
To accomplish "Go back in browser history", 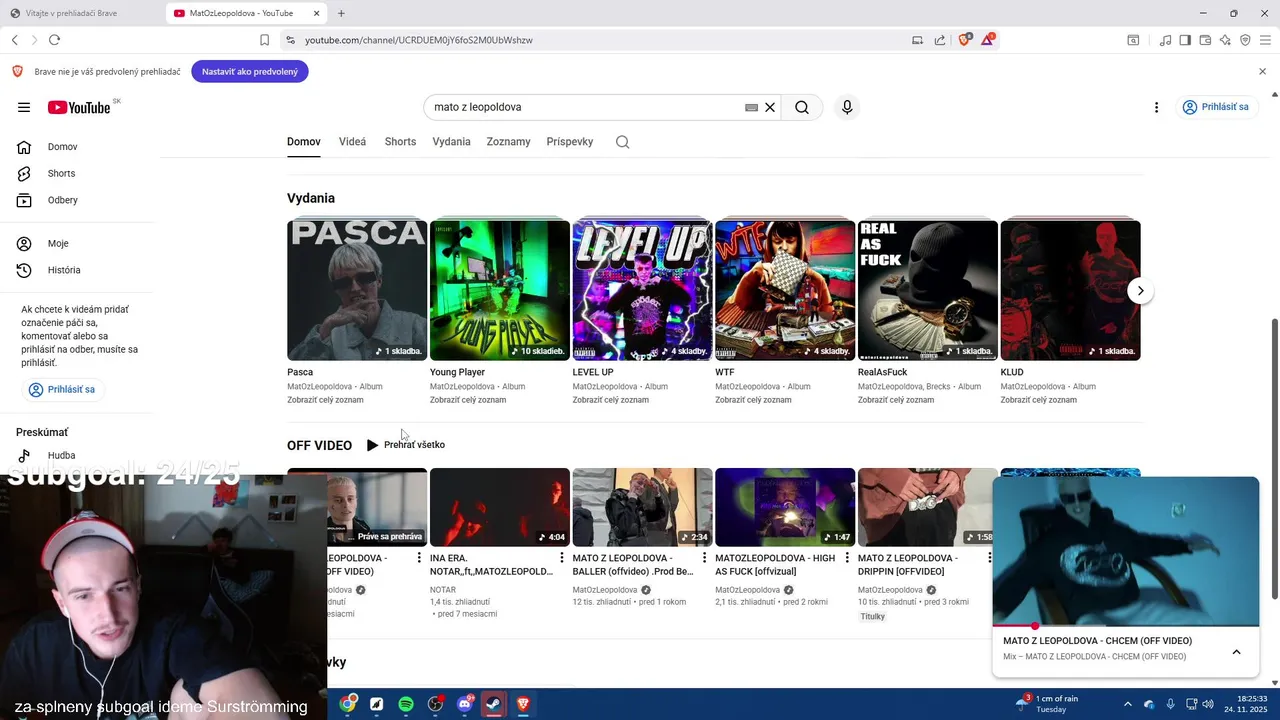I will tap(14, 40).
